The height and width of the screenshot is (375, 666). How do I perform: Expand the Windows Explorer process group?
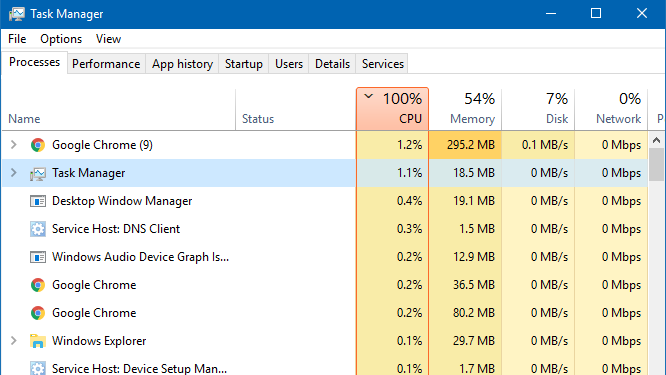coord(14,341)
